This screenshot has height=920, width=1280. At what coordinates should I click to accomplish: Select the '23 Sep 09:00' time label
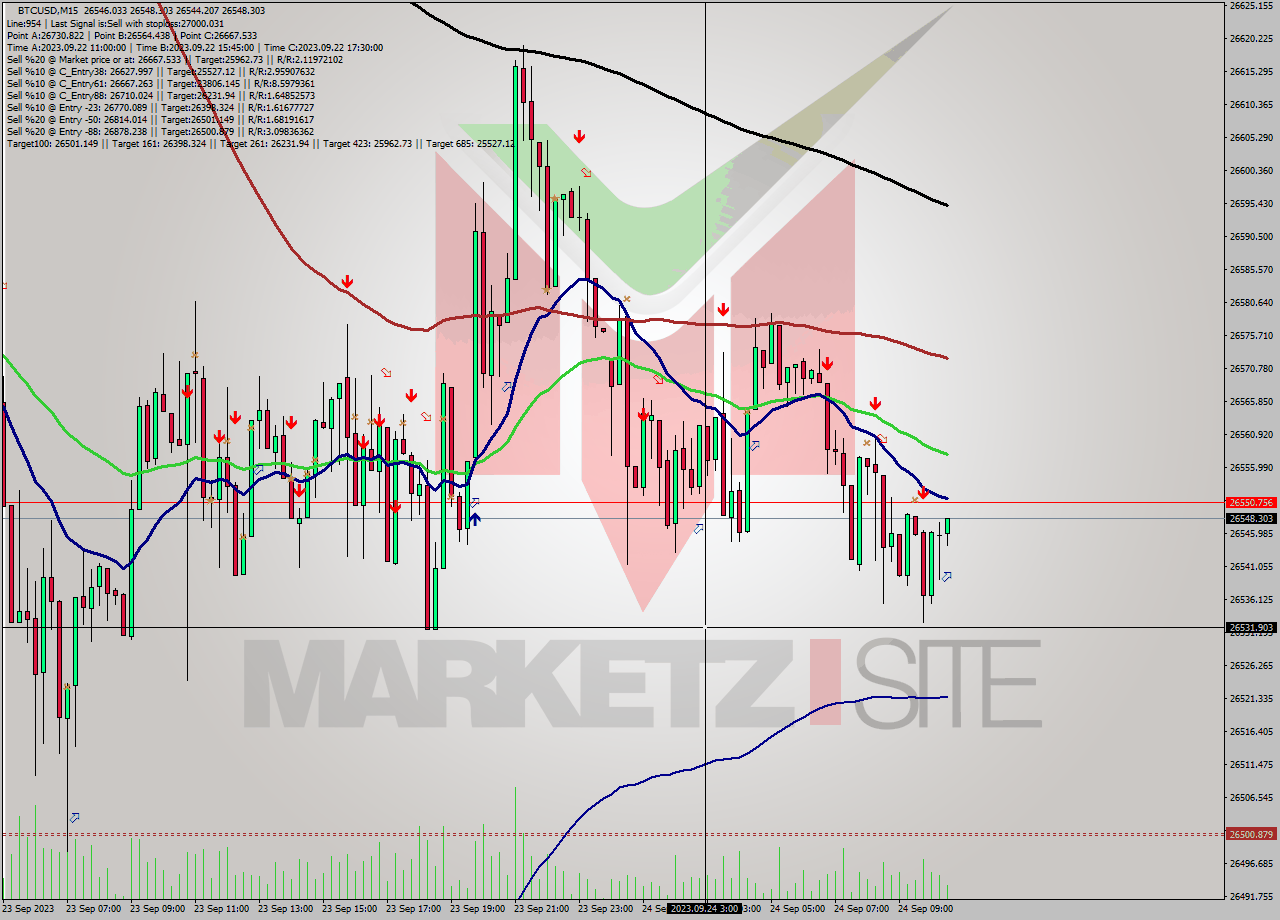[157, 908]
